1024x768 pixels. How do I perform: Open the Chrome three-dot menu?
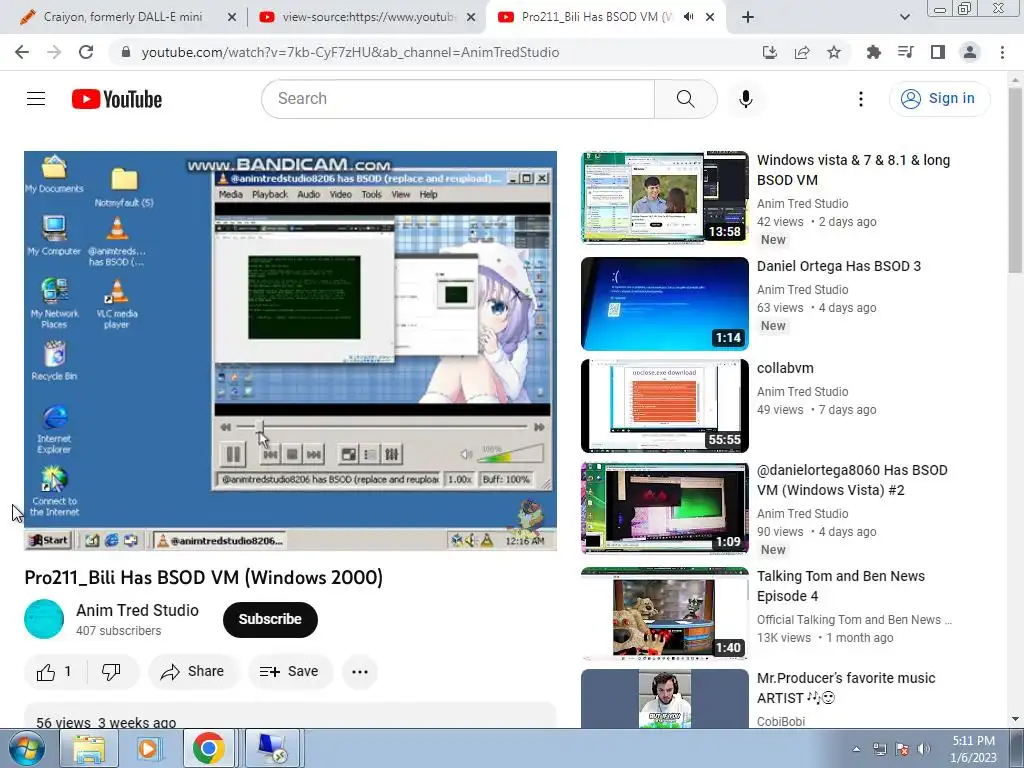[x=1002, y=52]
